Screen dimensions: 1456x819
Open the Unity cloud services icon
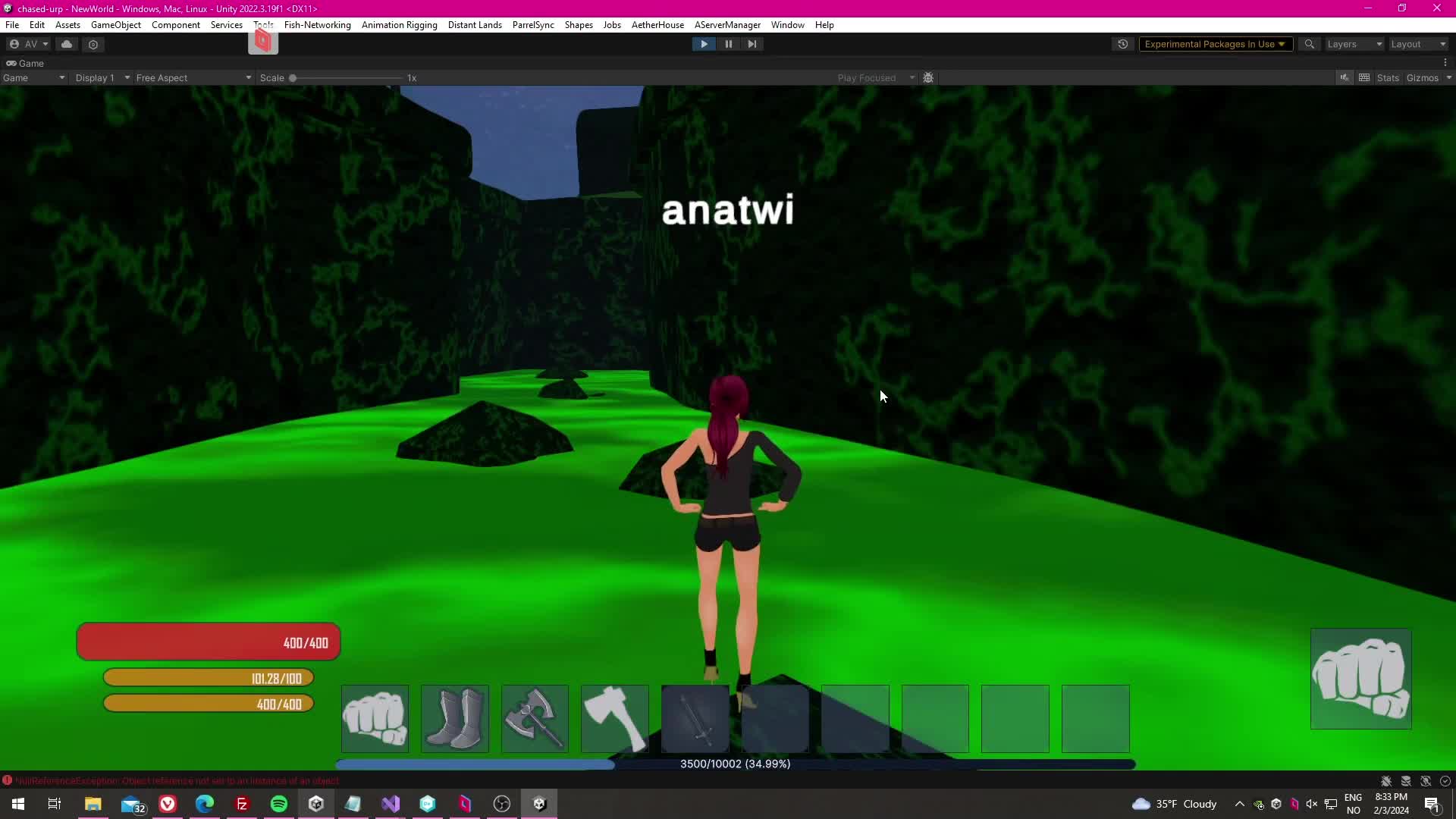(x=67, y=44)
